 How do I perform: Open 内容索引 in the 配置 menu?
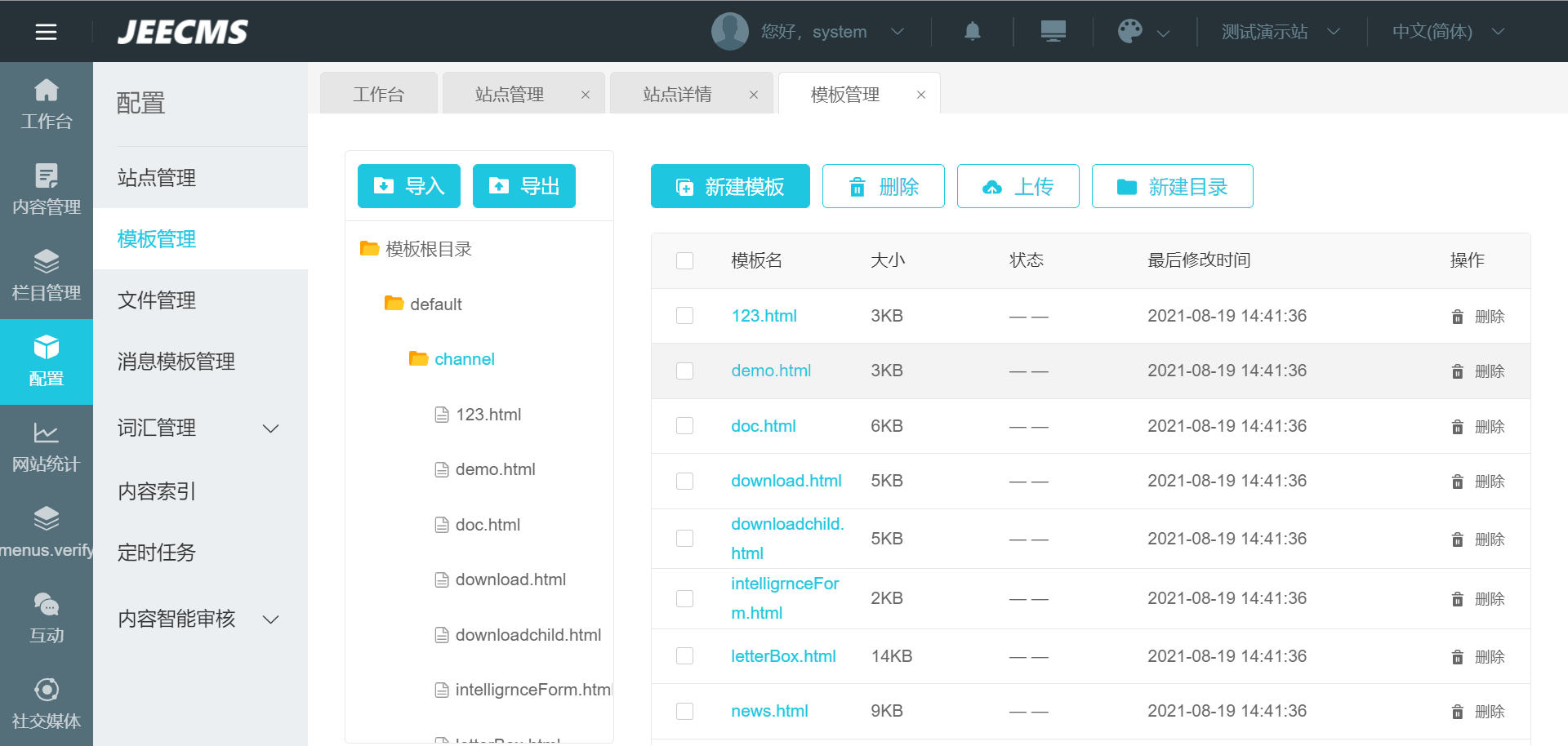200,491
